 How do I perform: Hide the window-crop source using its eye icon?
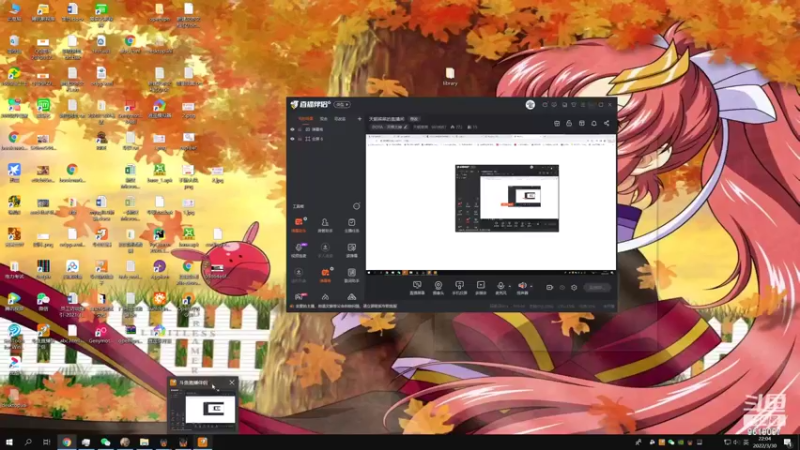292,139
